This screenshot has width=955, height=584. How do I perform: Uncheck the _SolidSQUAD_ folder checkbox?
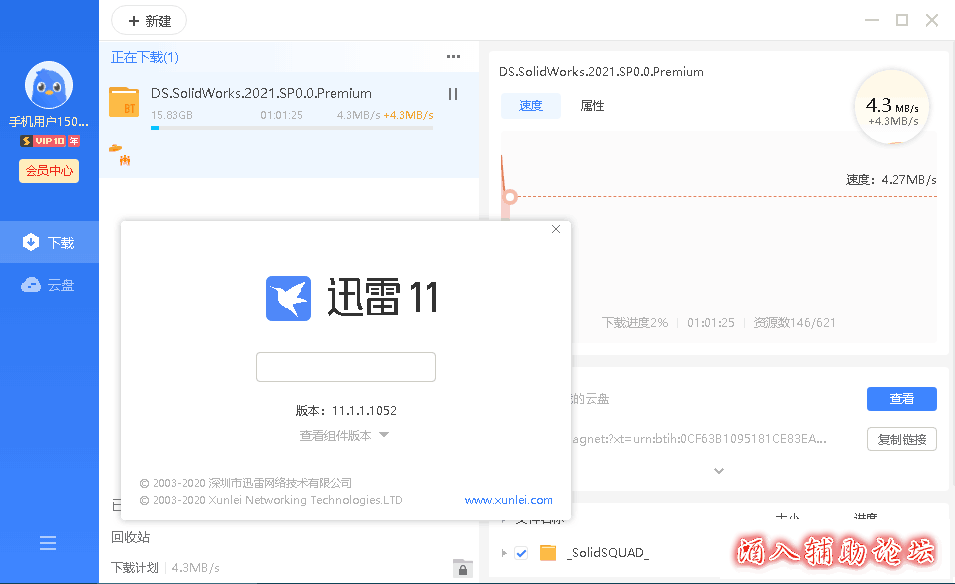coord(521,553)
